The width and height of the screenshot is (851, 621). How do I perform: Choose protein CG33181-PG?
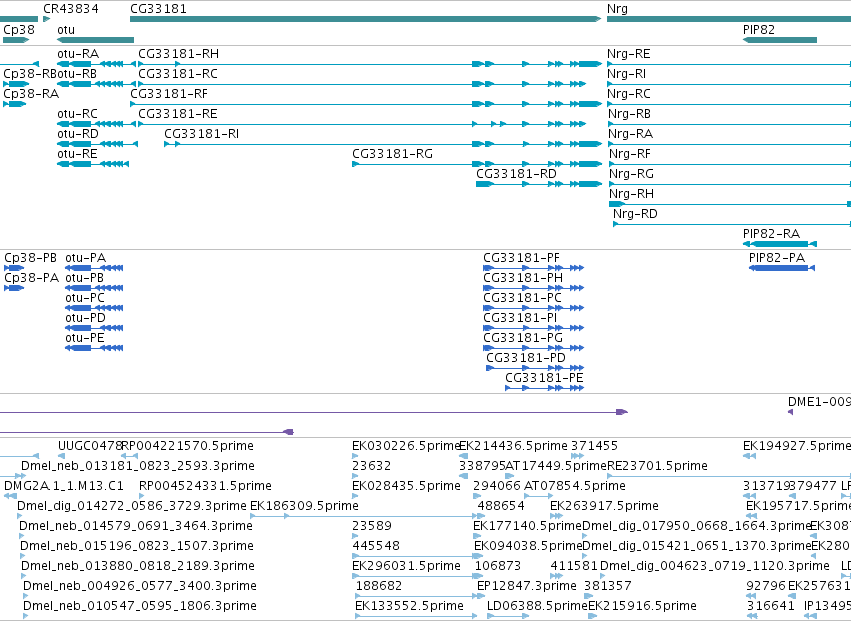523,338
